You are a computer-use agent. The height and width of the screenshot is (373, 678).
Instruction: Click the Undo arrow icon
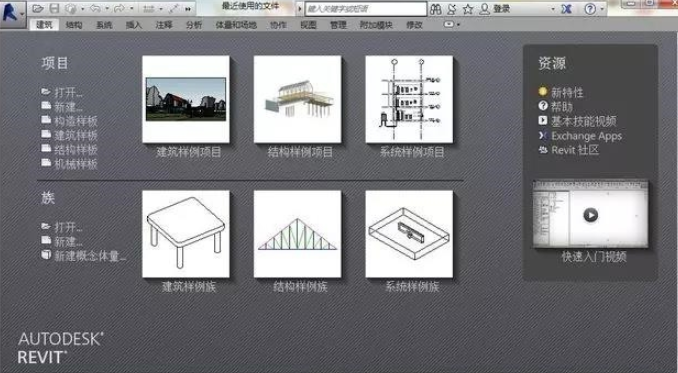pyautogui.click(x=96, y=9)
